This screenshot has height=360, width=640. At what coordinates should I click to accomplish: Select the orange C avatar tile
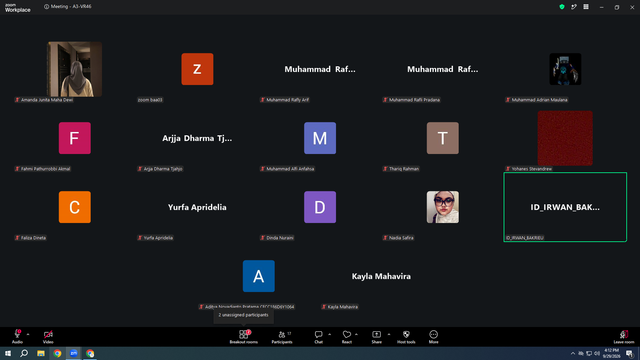pyautogui.click(x=75, y=207)
